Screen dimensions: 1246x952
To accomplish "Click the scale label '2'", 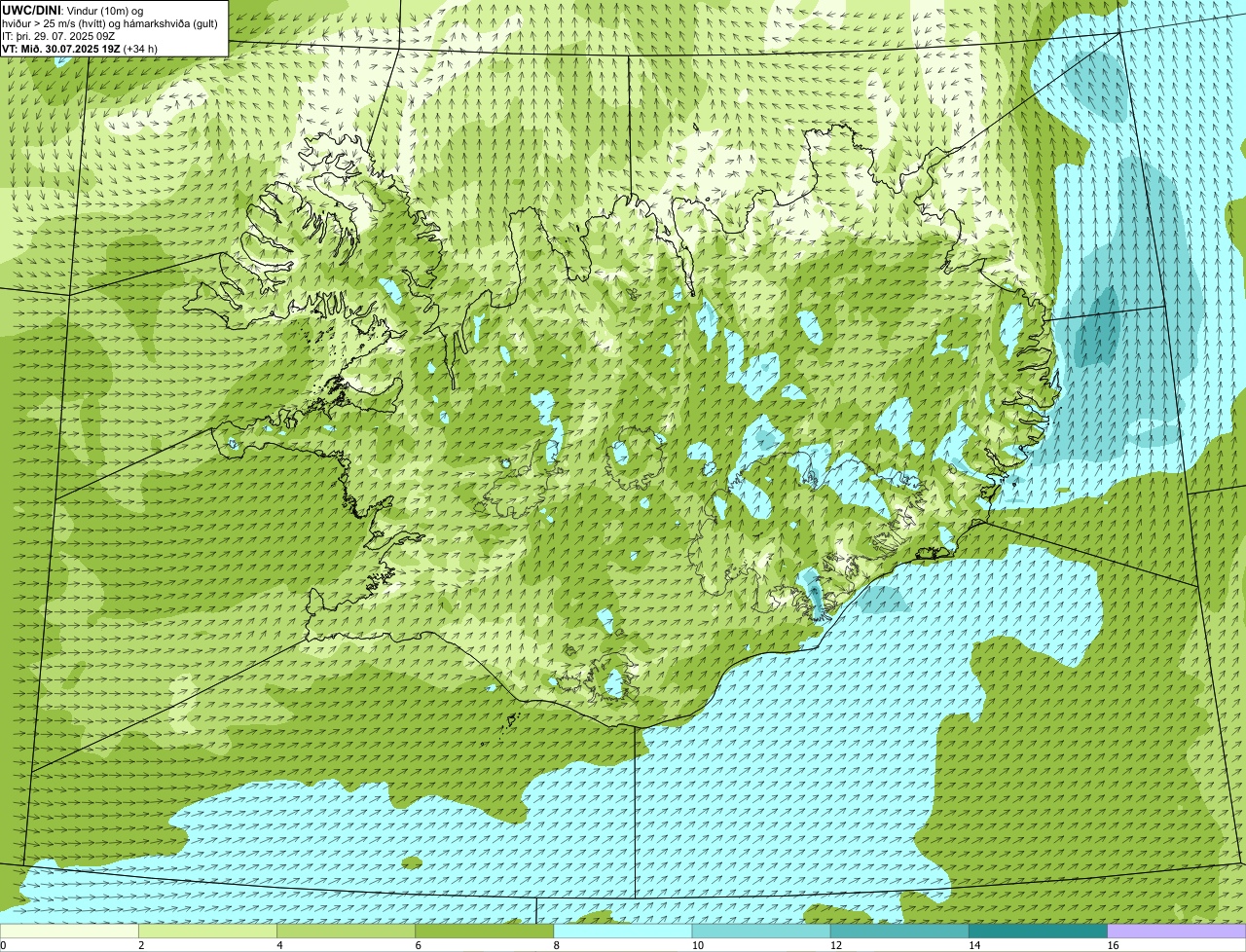I will coord(141,945).
